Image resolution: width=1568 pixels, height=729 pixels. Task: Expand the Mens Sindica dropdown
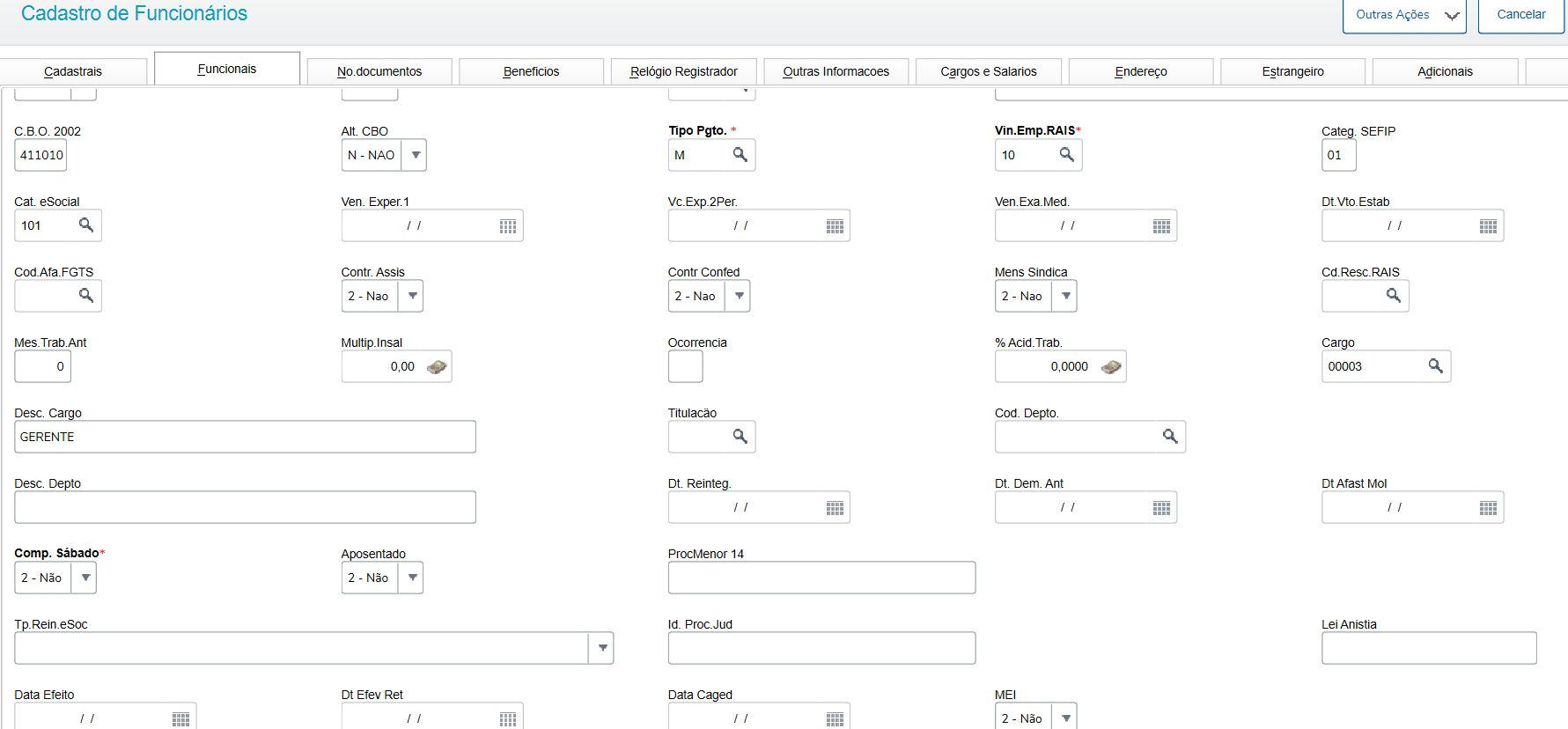[x=1066, y=296]
